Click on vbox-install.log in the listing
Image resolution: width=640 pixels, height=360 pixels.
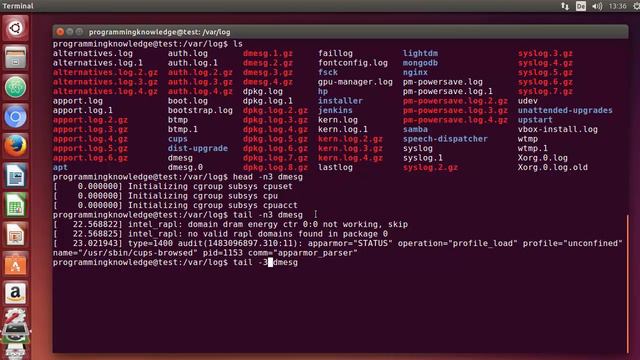click(558, 129)
